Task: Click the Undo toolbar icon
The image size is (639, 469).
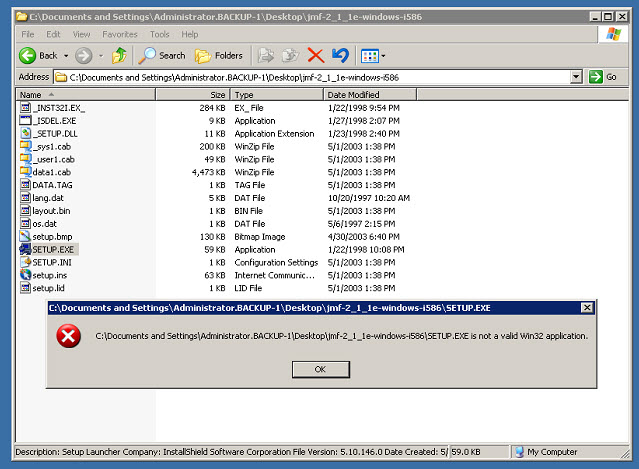Action: 340,55
